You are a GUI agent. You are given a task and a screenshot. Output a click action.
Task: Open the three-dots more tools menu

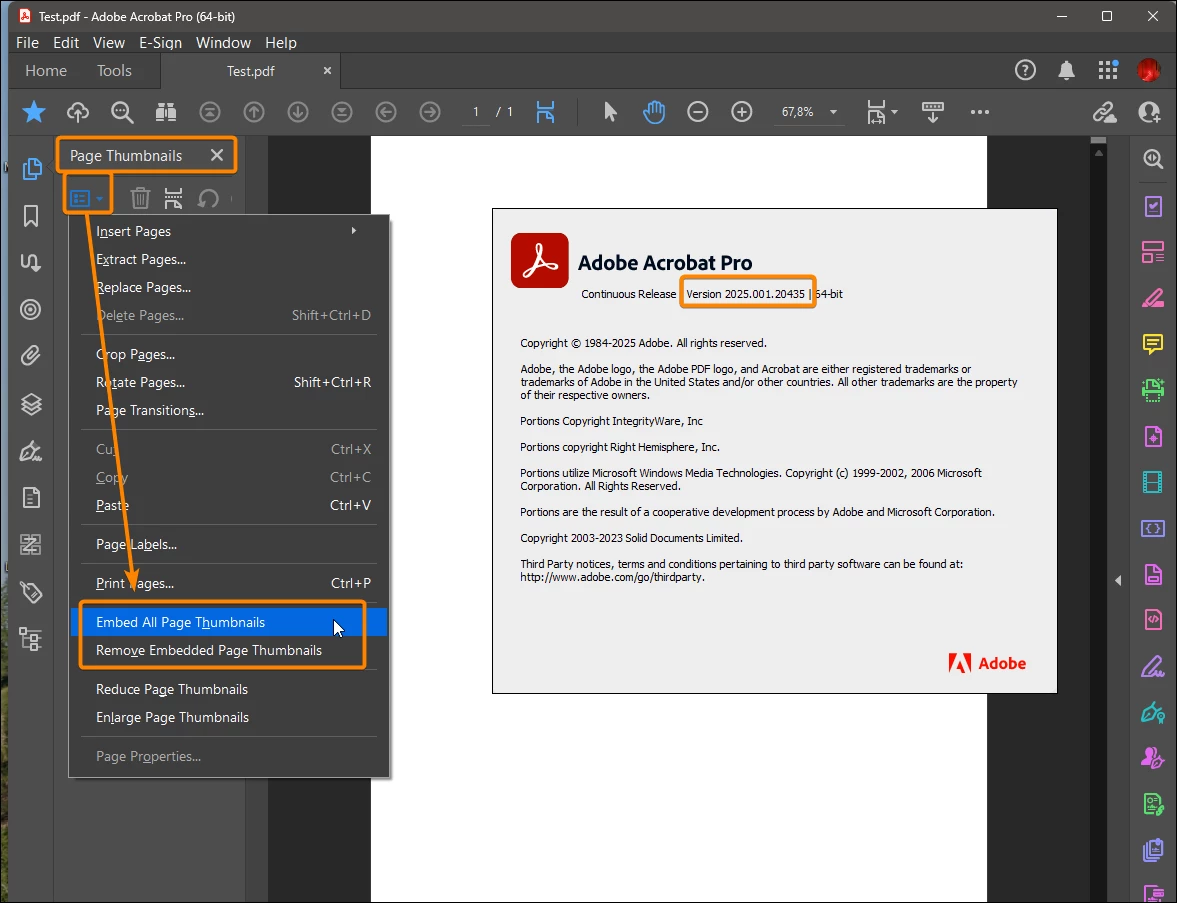click(980, 112)
